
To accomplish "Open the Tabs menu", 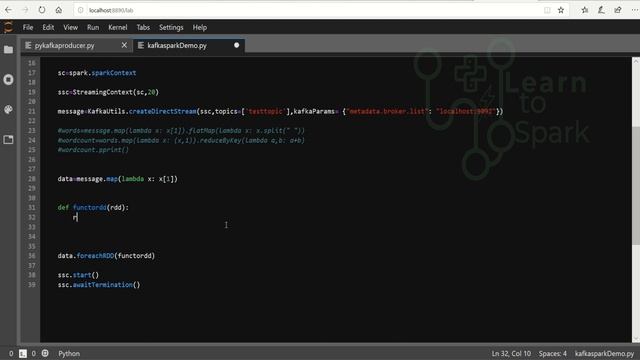I will point(143,27).
